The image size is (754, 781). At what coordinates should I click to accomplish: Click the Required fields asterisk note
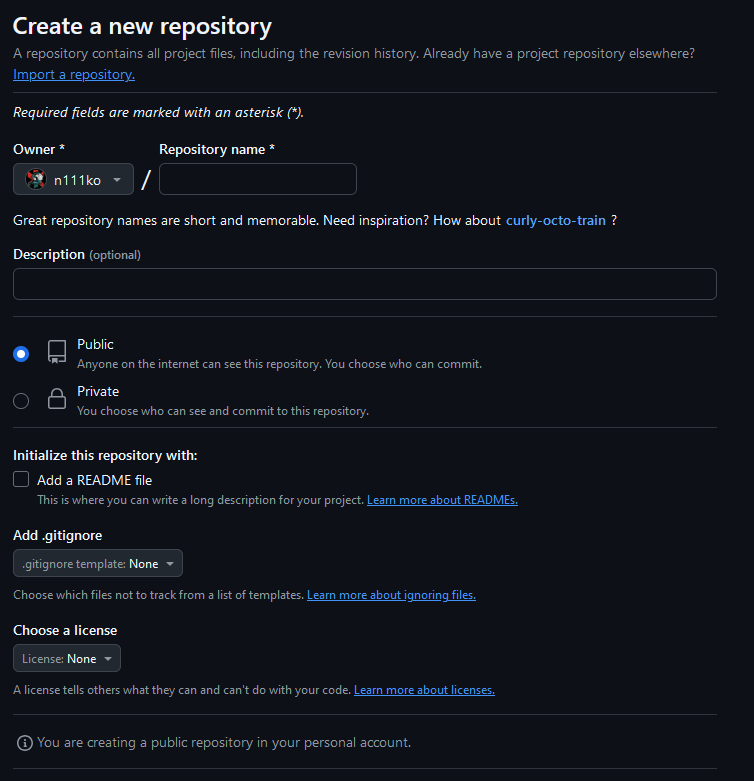coord(158,113)
